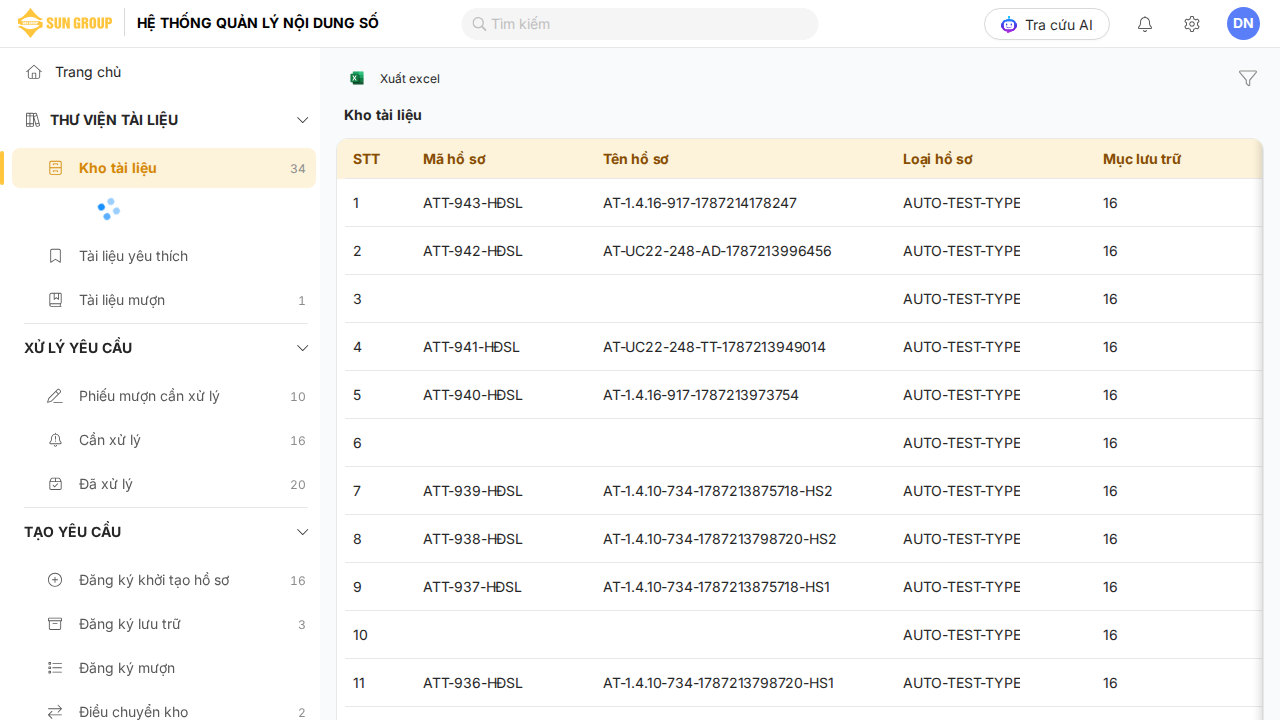Click the Xuất excel button
1280x720 pixels.
395,78
